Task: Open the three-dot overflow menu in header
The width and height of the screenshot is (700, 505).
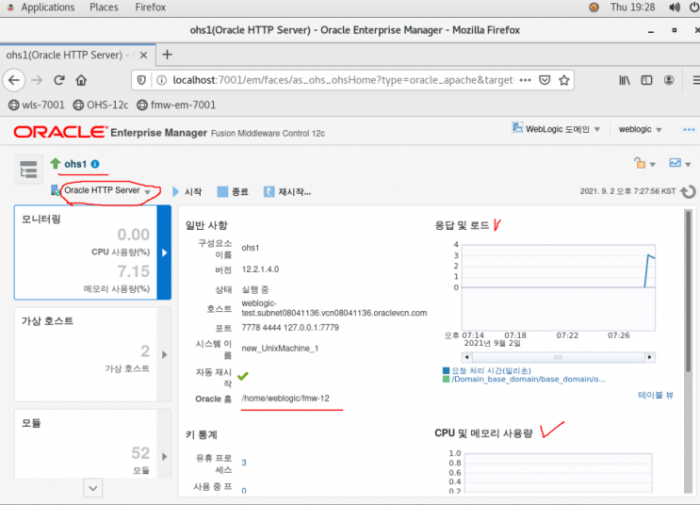Action: click(689, 129)
